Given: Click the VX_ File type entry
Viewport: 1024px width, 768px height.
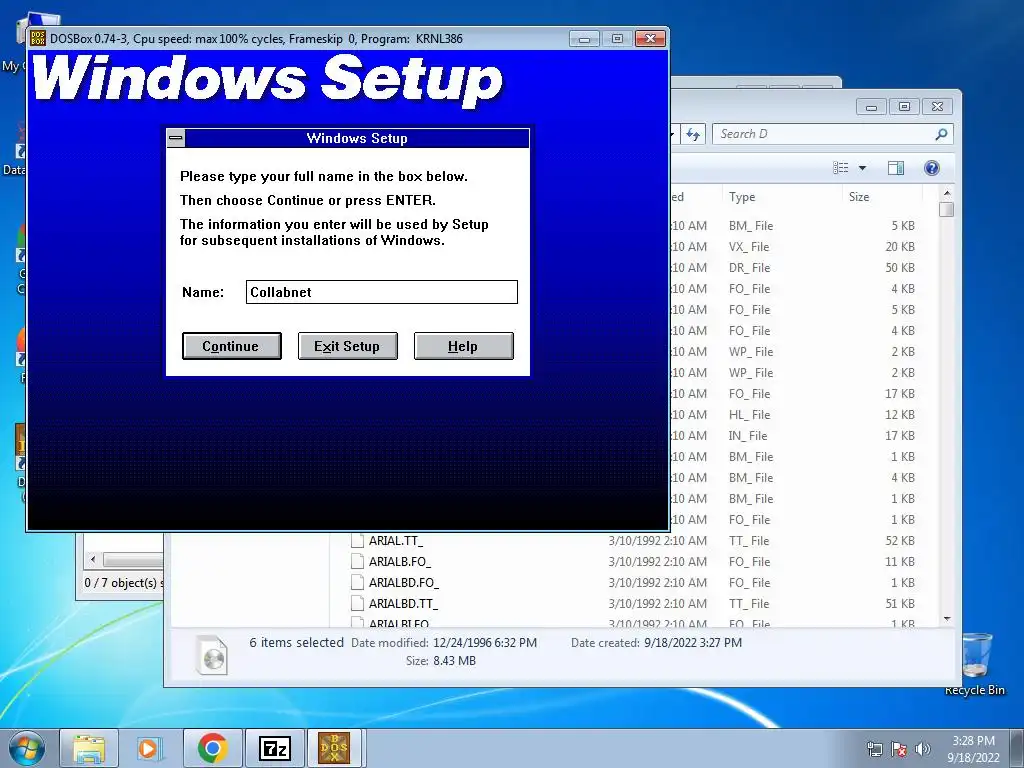Looking at the screenshot, I should tap(749, 247).
